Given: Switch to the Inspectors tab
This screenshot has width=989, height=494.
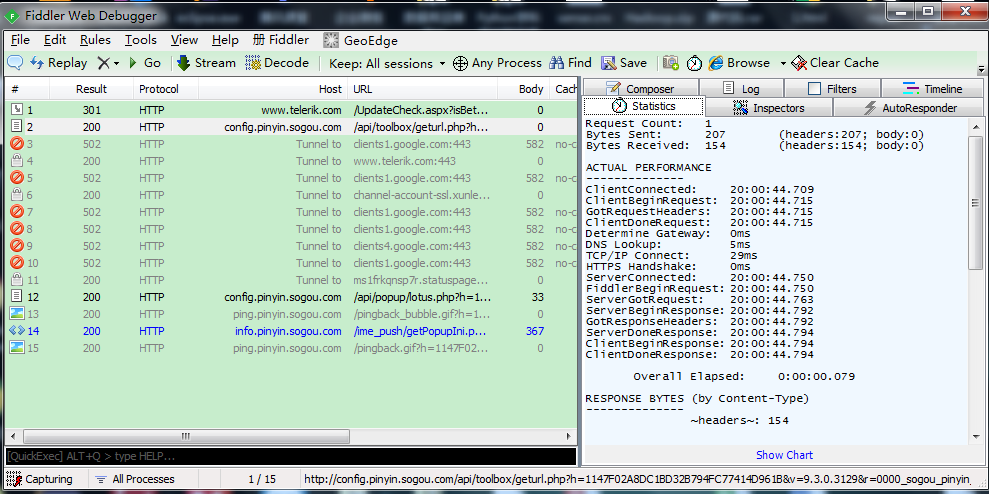Looking at the screenshot, I should pos(768,108).
